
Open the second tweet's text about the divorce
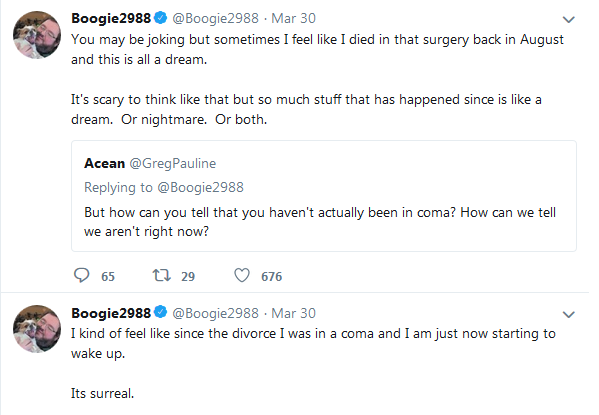coord(313,363)
